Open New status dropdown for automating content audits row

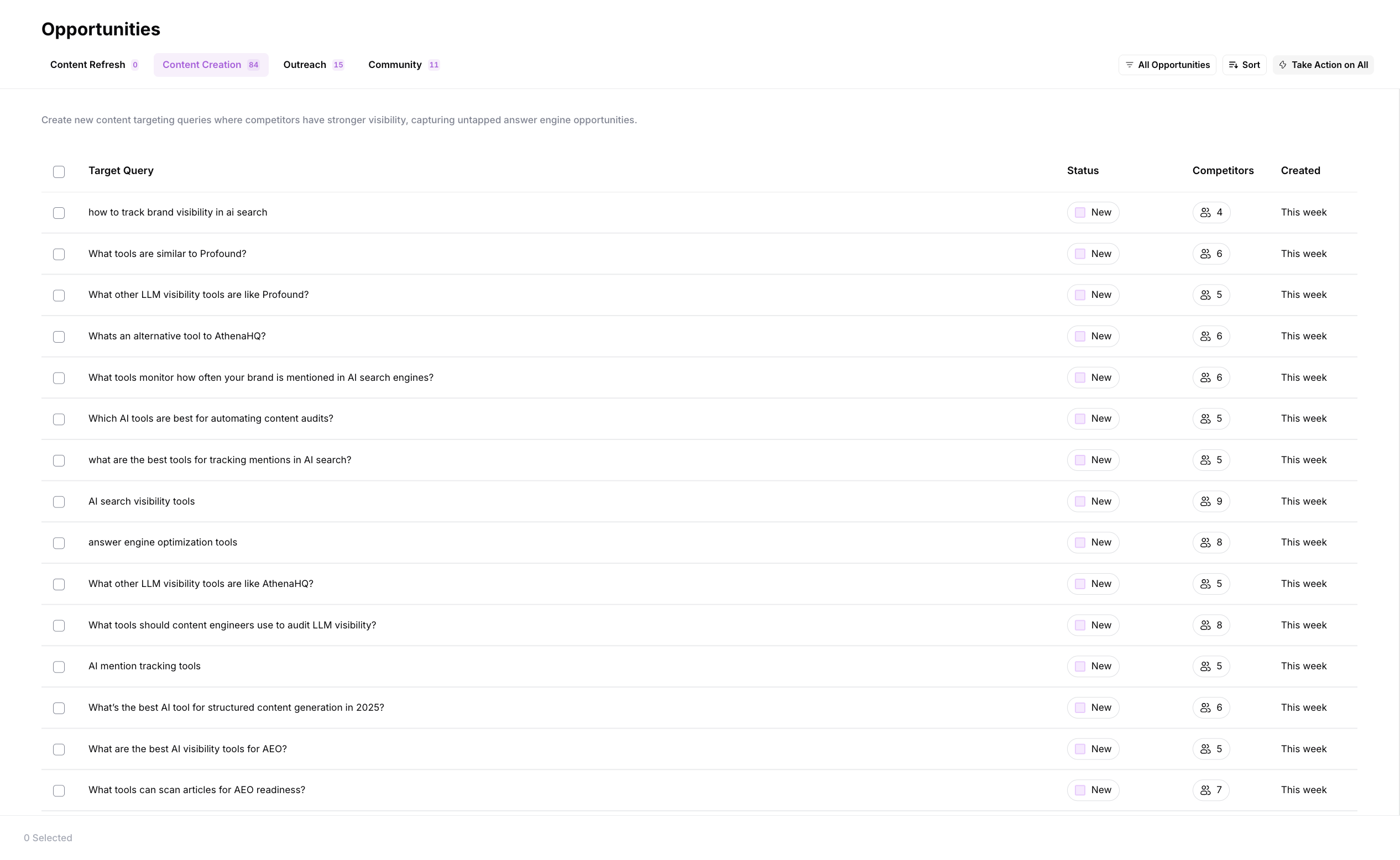(1092, 418)
